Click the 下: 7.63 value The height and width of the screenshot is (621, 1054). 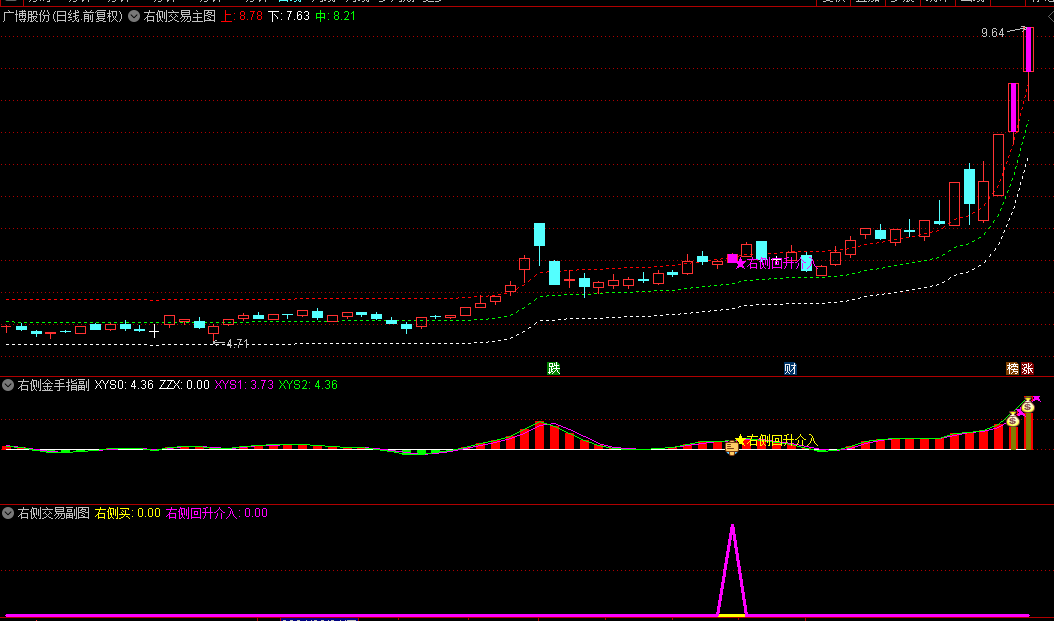tap(289, 16)
